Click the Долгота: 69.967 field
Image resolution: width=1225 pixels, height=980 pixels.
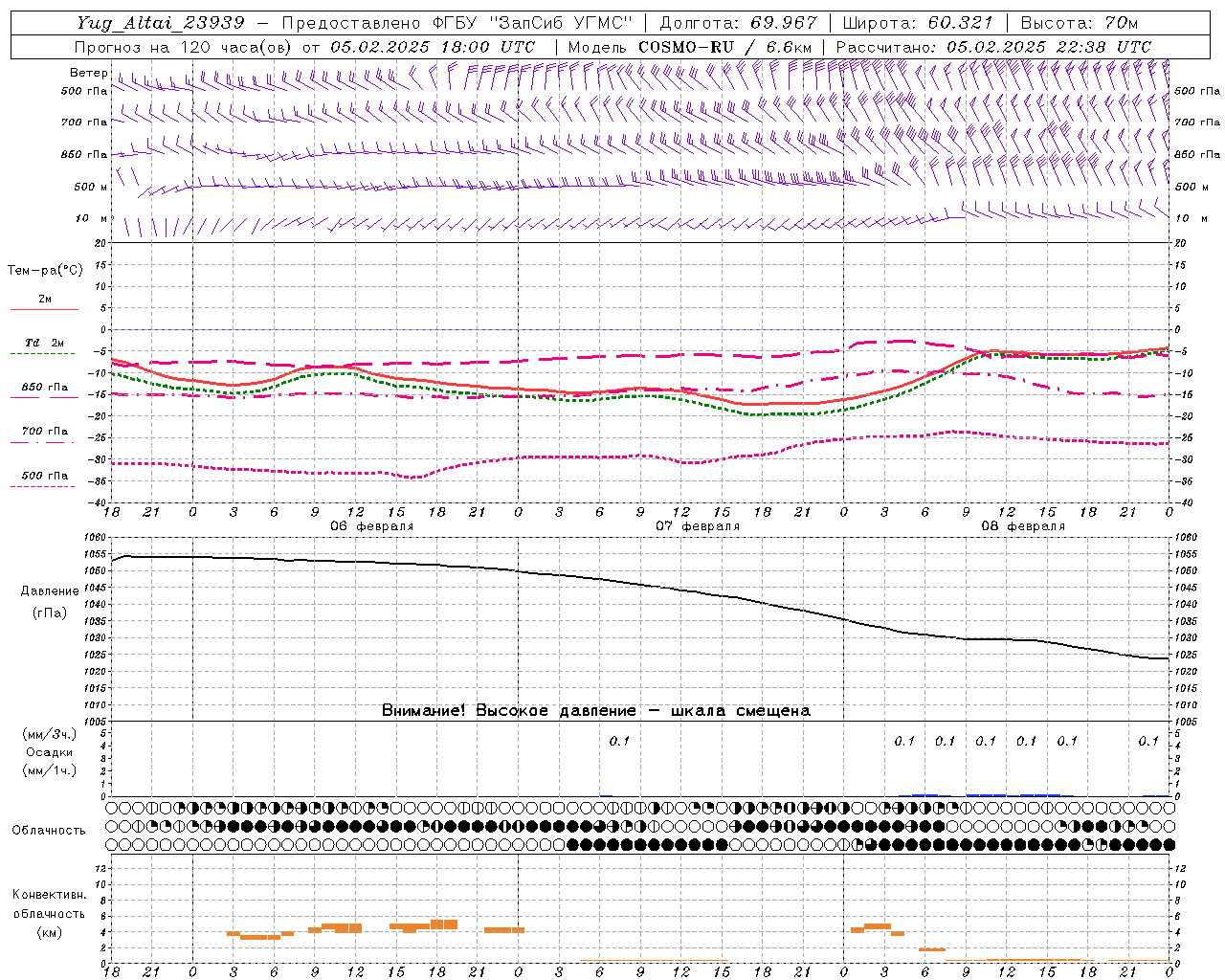point(739,23)
